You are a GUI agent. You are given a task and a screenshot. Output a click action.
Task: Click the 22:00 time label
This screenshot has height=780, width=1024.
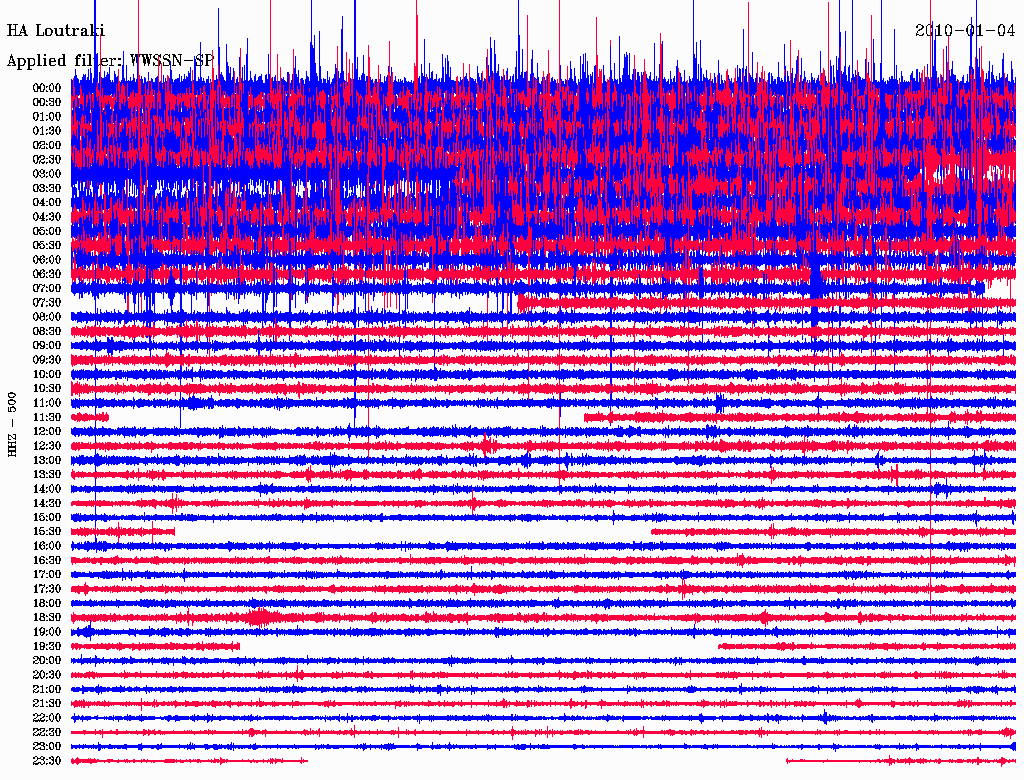point(47,718)
